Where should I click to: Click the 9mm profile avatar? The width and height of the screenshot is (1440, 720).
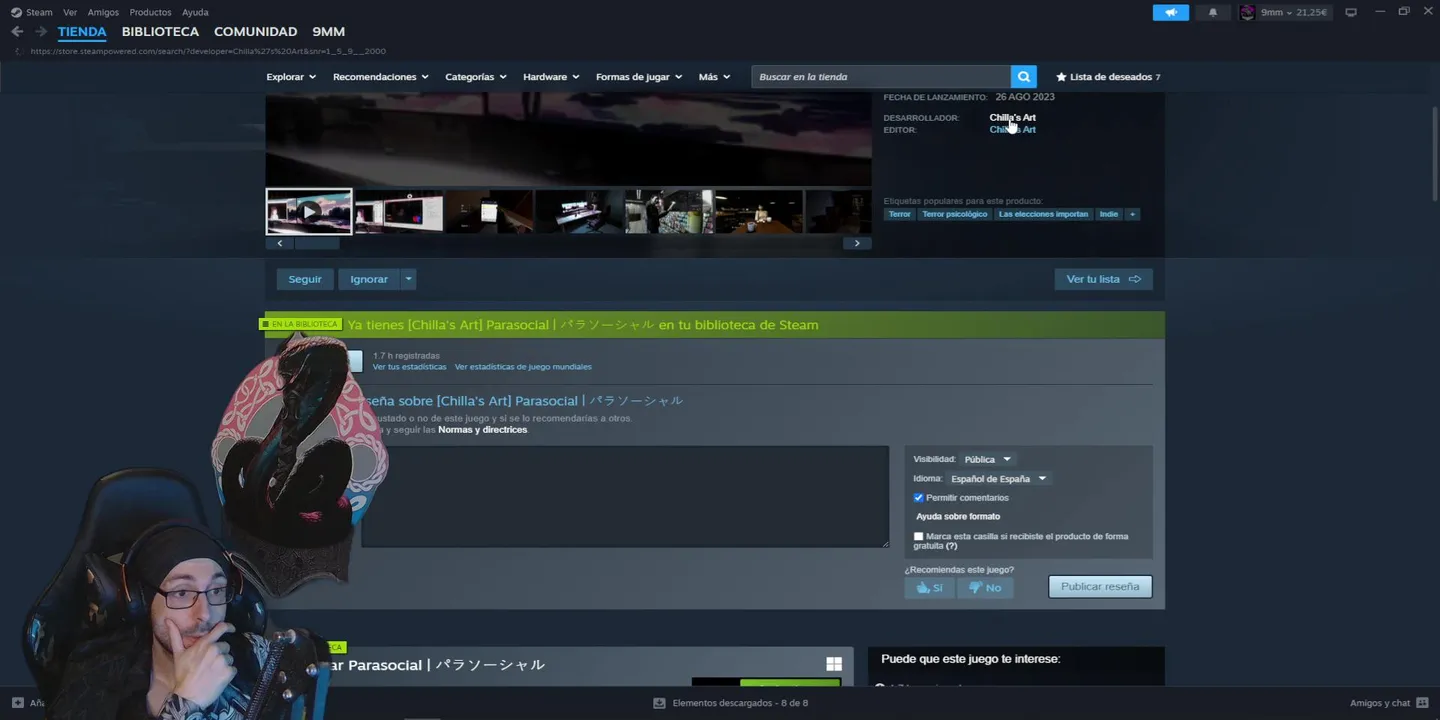coord(1247,12)
